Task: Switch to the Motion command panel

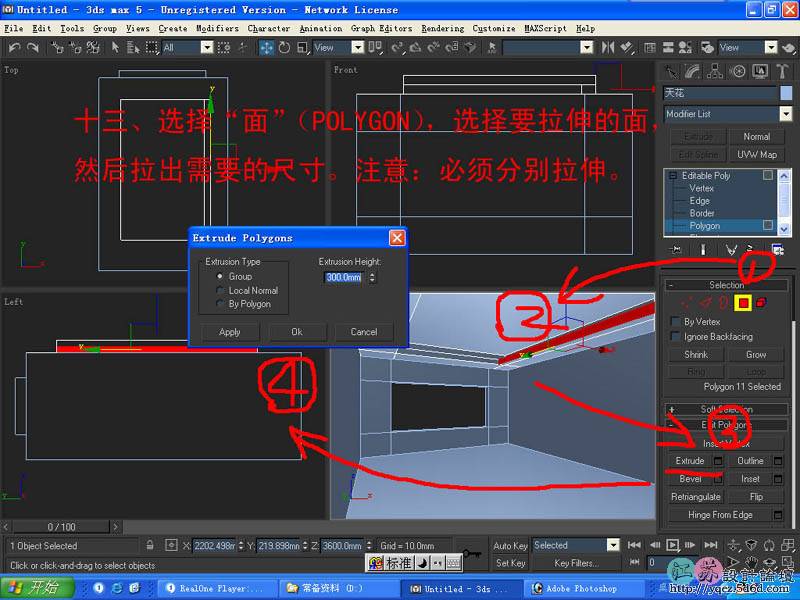Action: click(737, 71)
